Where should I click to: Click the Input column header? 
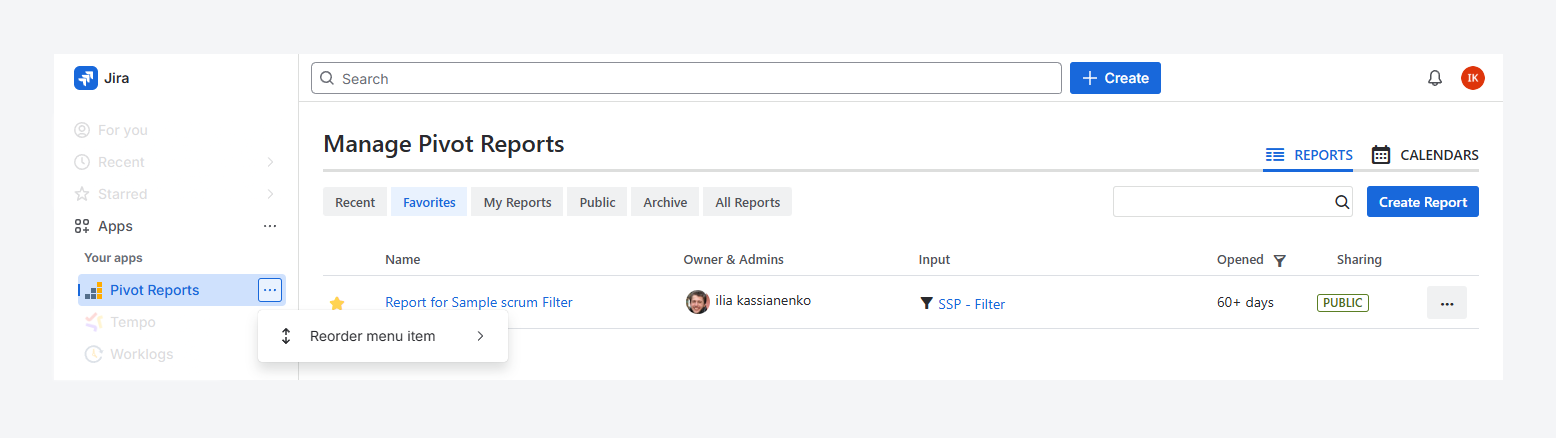coord(934,260)
